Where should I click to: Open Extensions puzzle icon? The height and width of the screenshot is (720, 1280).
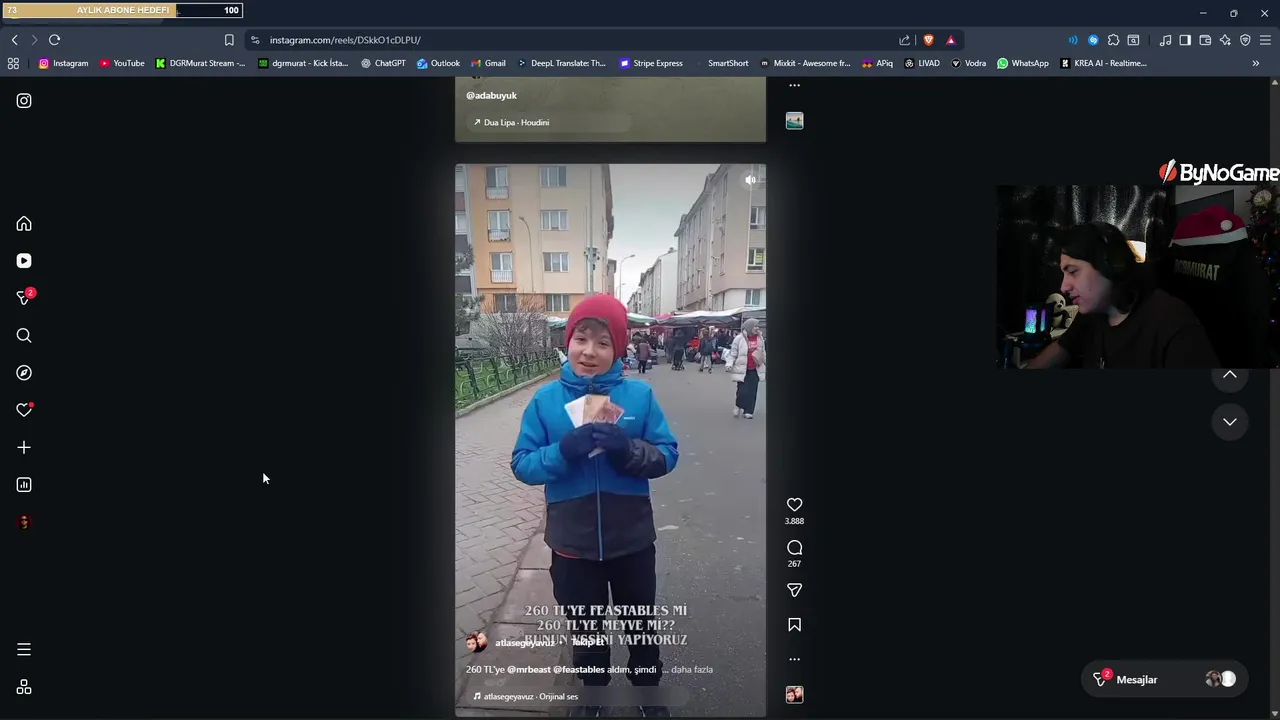[1113, 40]
